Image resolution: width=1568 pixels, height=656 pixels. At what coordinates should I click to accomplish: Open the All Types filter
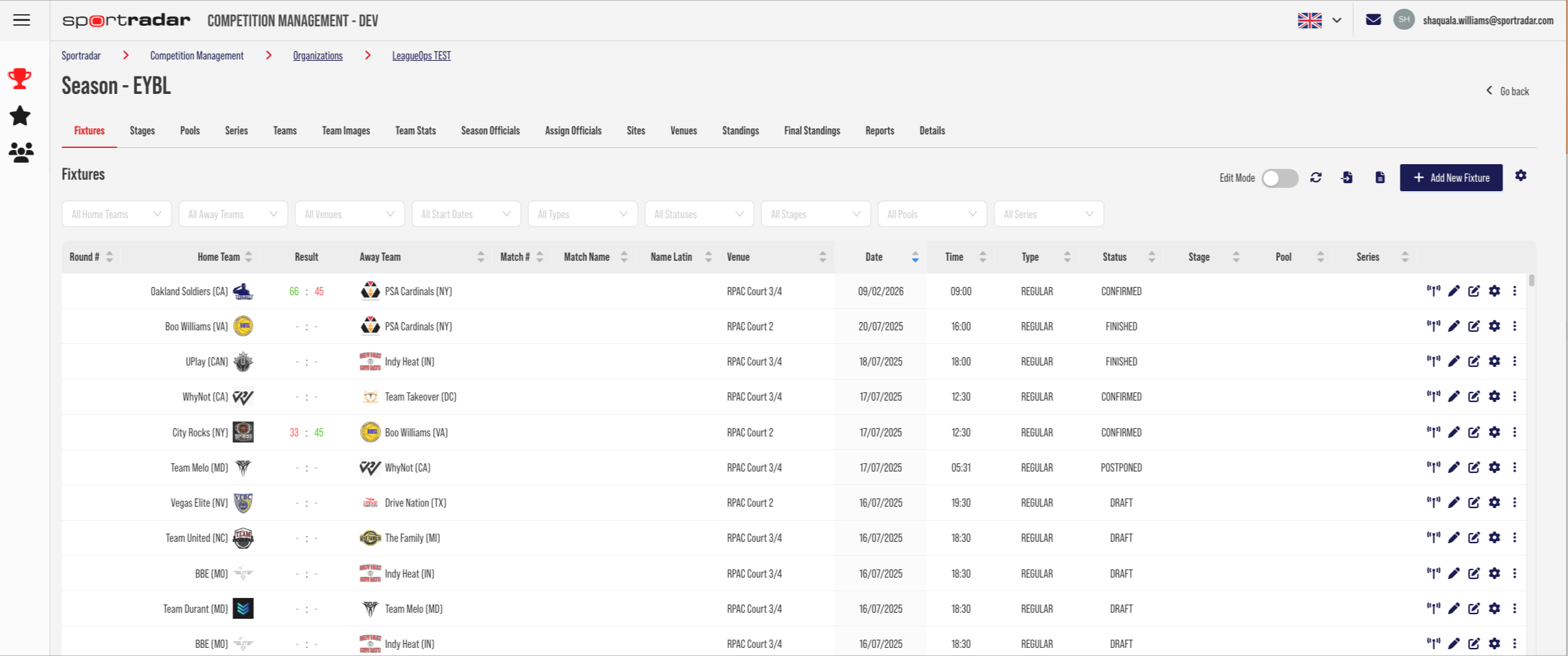[x=582, y=214]
